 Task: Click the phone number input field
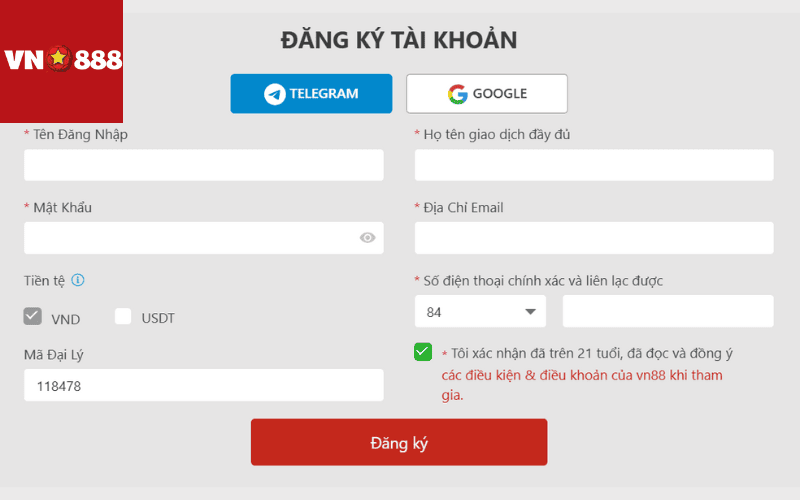tap(668, 311)
